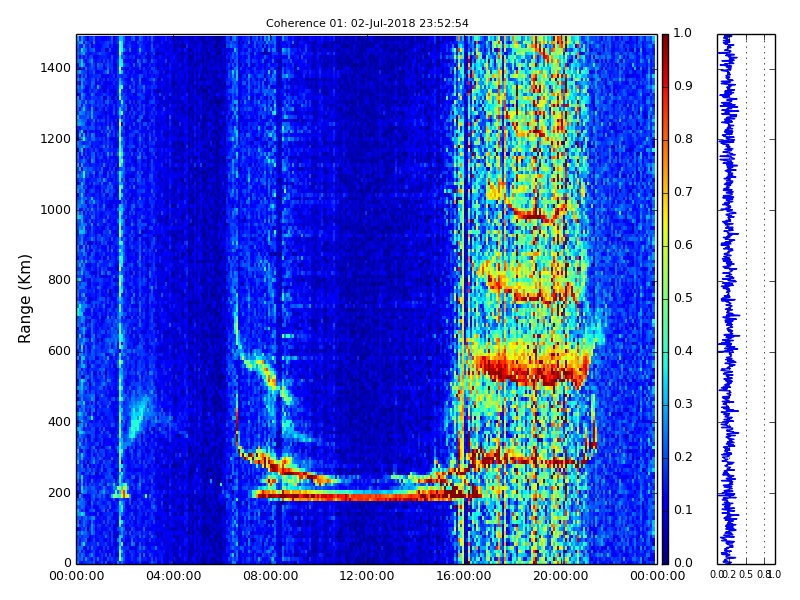This screenshot has height=600, width=800.
Task: Click the 400 range tick label
Action: click(59, 422)
